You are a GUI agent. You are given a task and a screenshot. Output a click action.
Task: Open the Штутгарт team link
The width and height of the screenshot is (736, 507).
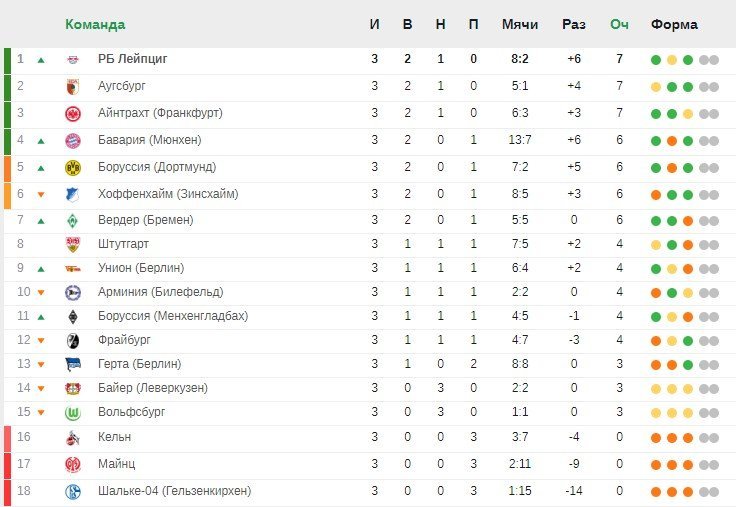pyautogui.click(x=123, y=244)
